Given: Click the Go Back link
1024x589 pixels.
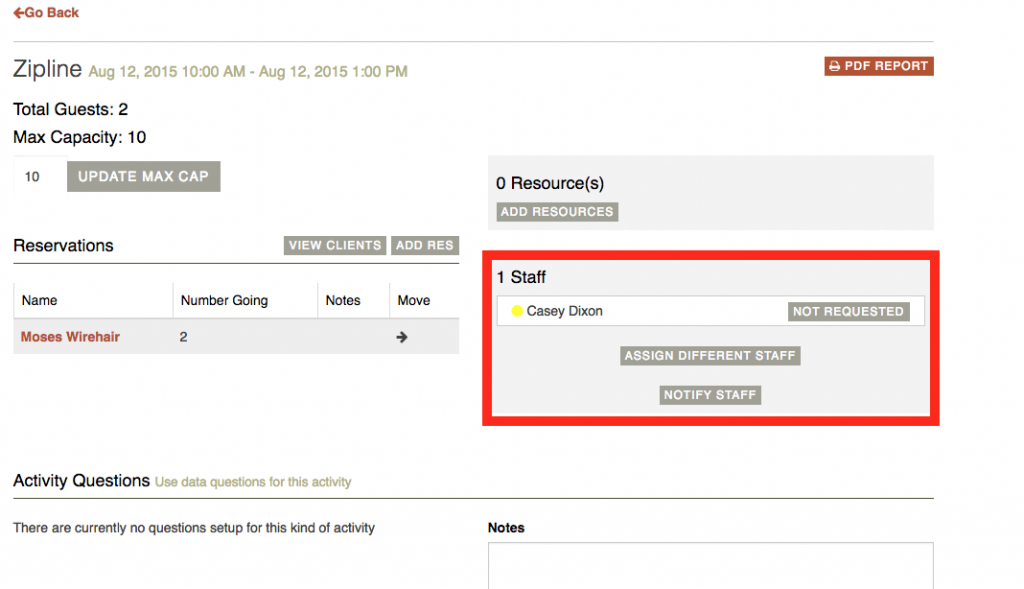Looking at the screenshot, I should [46, 12].
